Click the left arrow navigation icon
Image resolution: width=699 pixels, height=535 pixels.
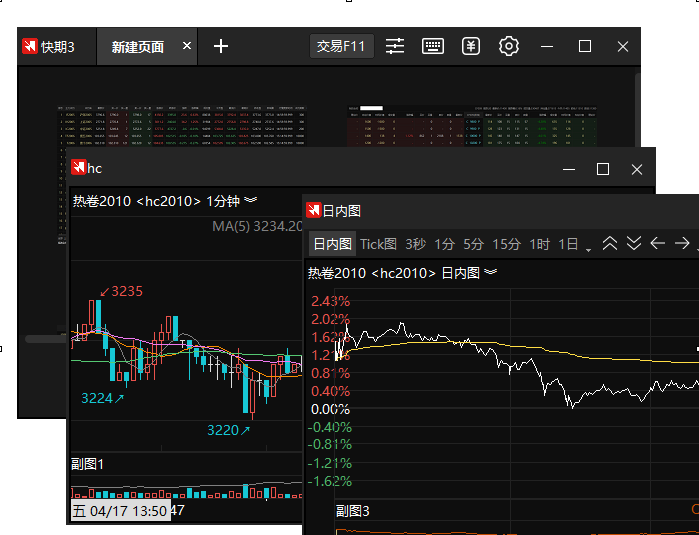pos(658,243)
